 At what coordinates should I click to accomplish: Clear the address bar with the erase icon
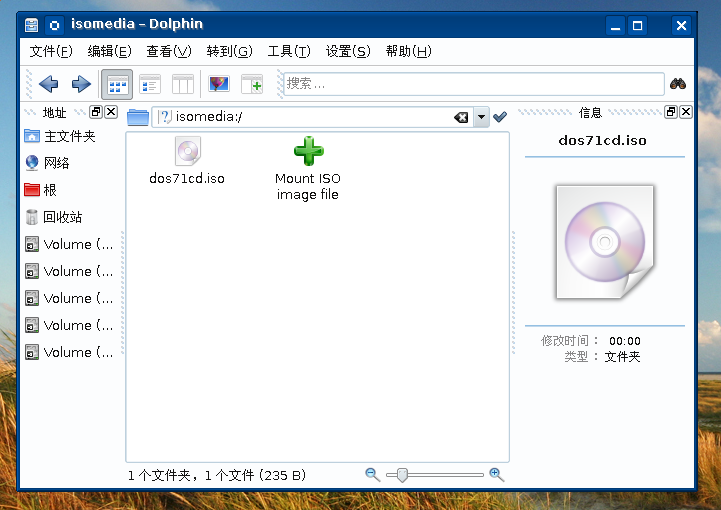coord(461,117)
